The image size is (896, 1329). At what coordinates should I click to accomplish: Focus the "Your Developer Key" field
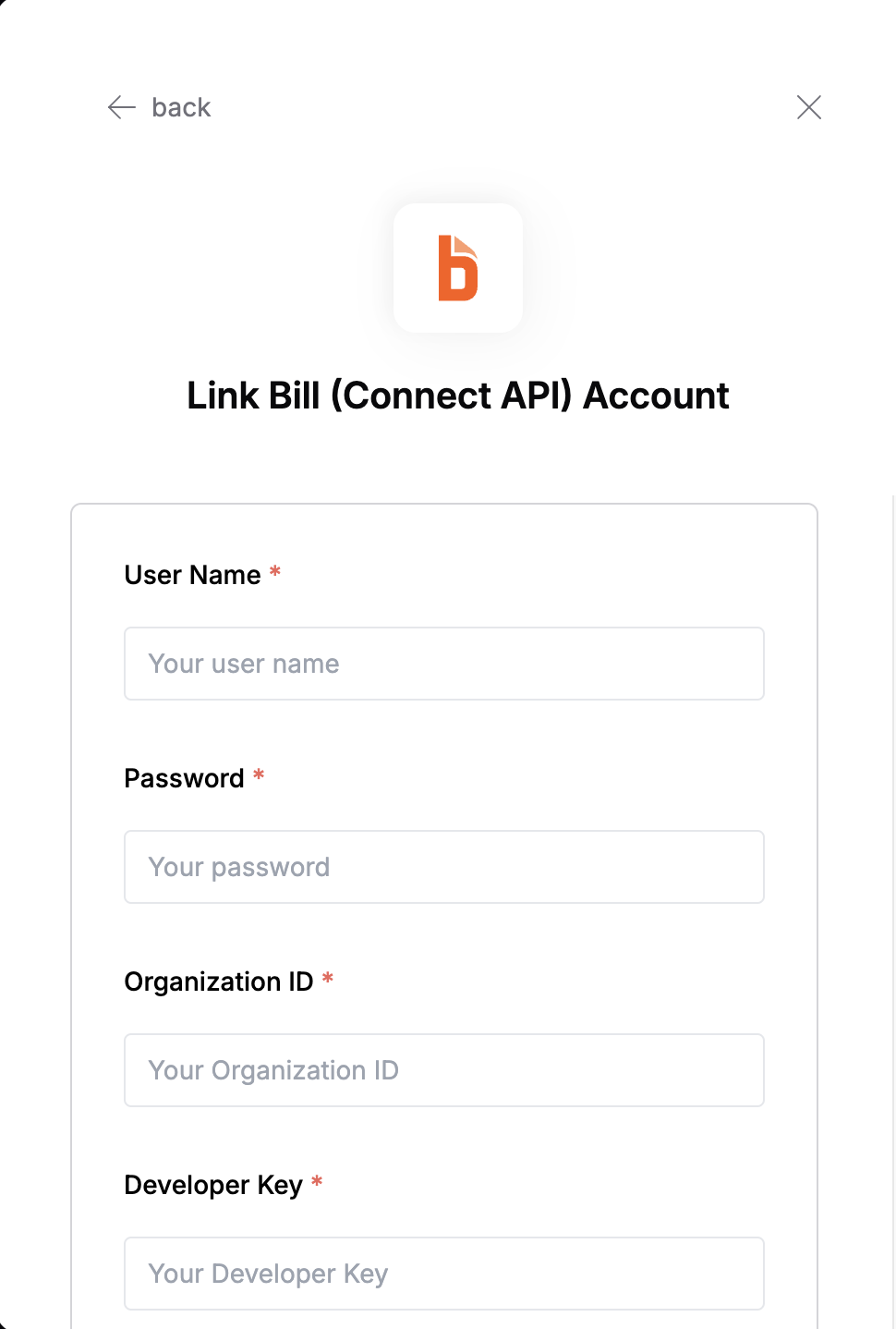click(444, 1274)
